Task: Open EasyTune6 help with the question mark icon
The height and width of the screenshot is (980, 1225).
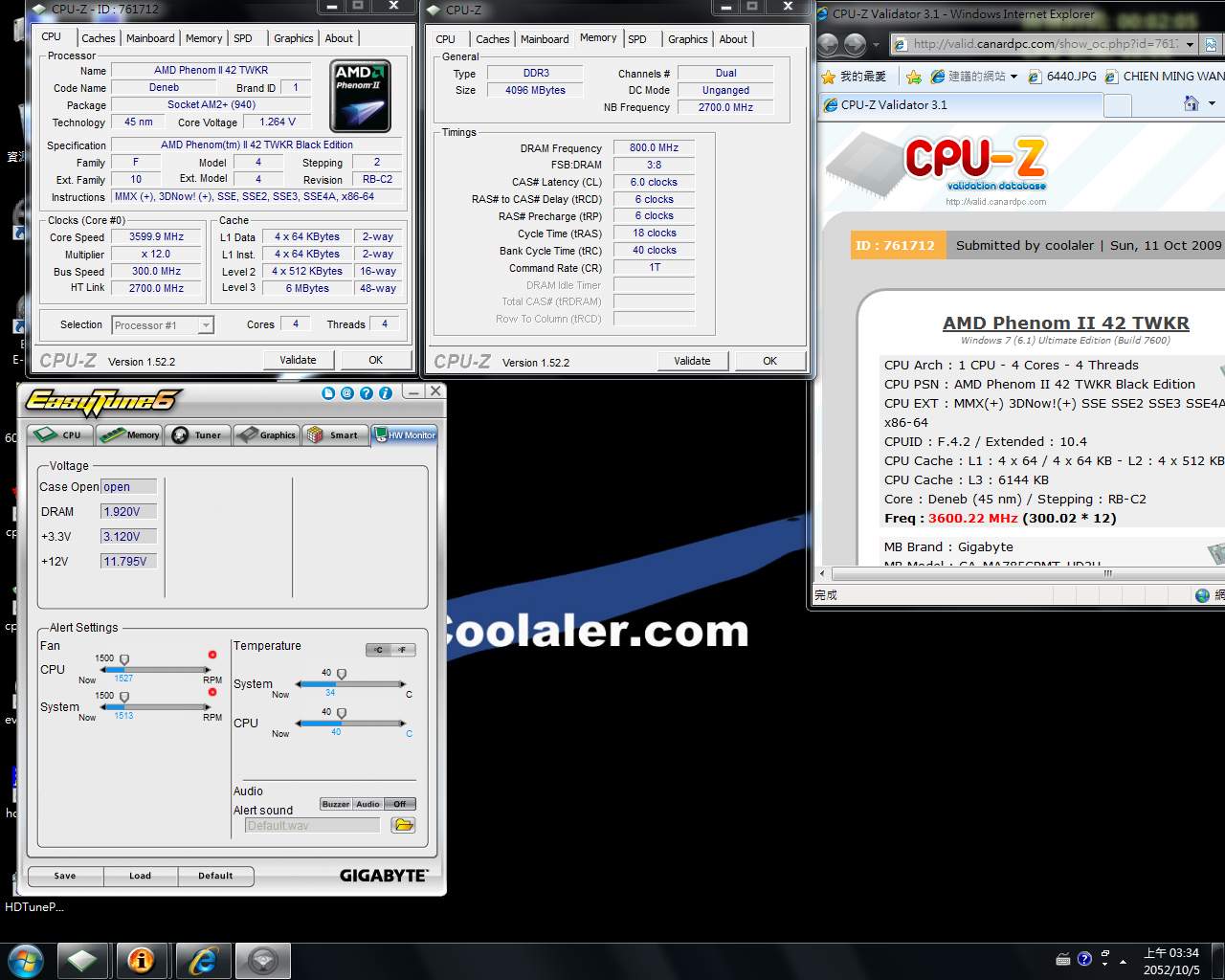Action: (367, 392)
